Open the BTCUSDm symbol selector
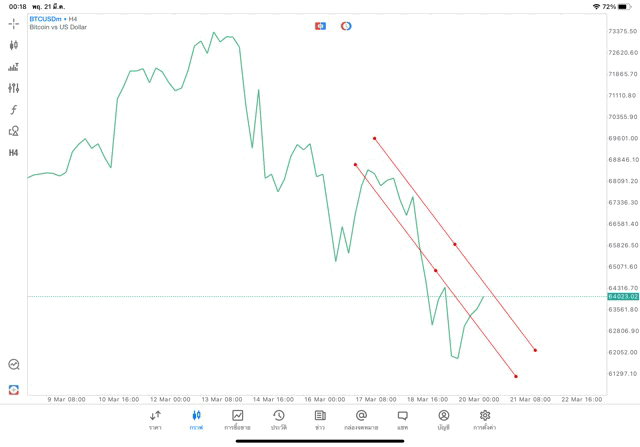Viewport: 640px width, 447px height. 54,18
